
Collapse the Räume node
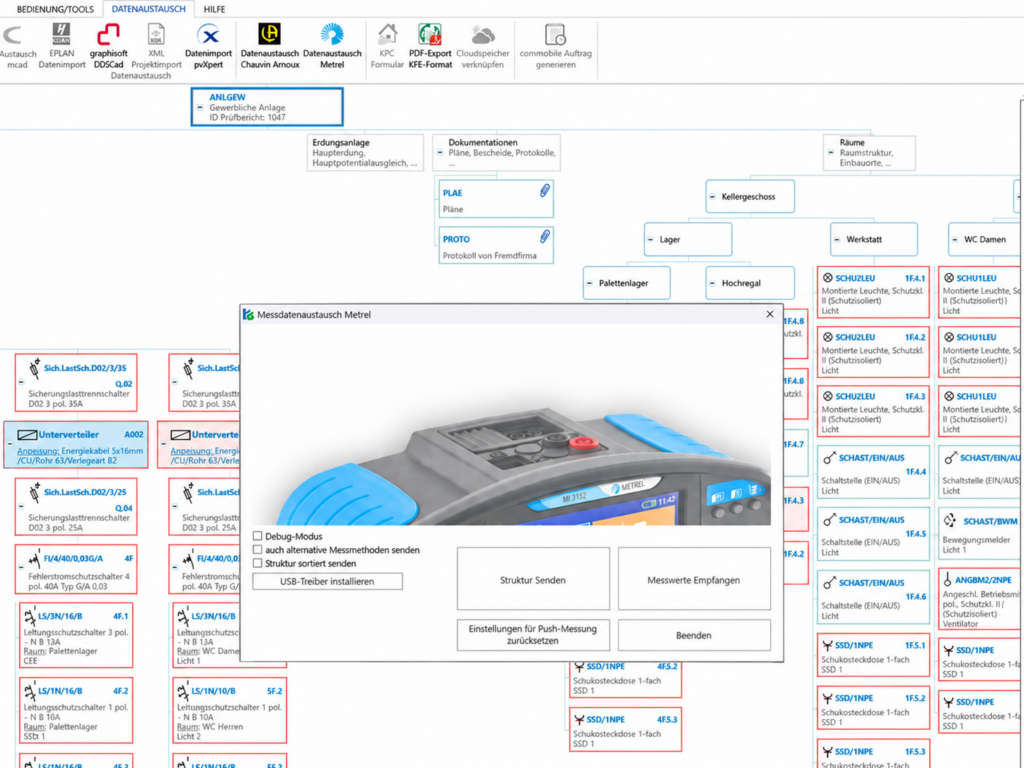tap(831, 152)
